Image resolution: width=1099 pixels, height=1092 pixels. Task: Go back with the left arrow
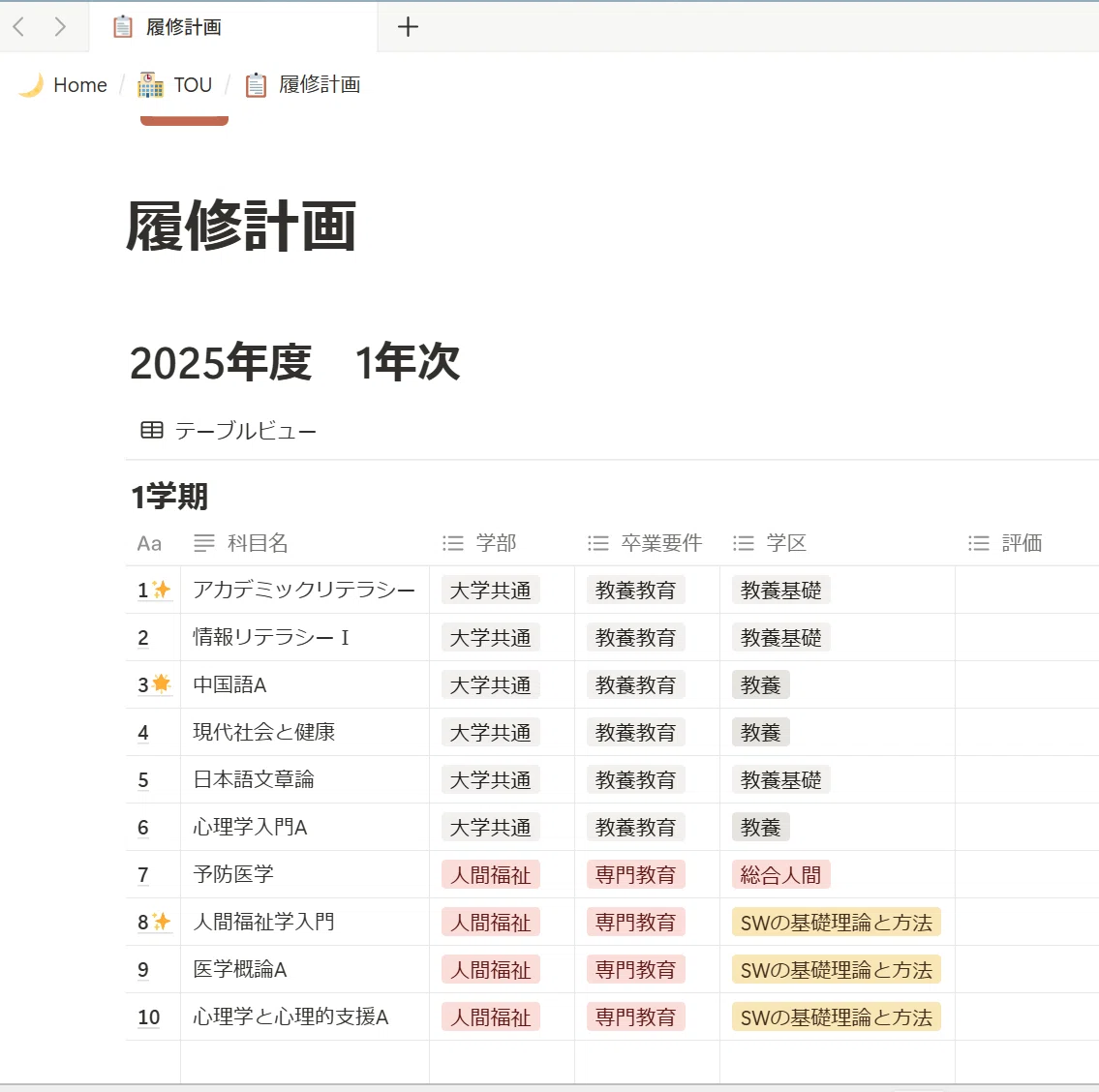click(19, 27)
